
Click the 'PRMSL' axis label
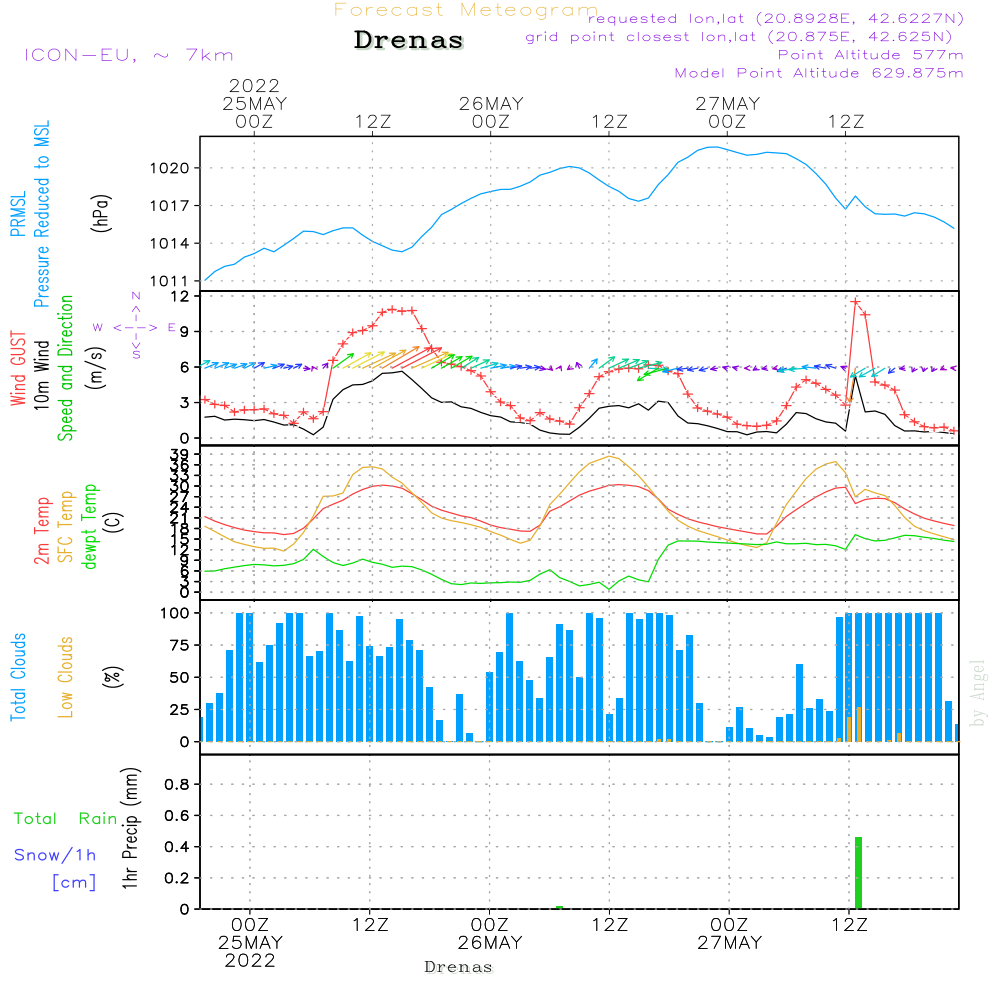(18, 214)
